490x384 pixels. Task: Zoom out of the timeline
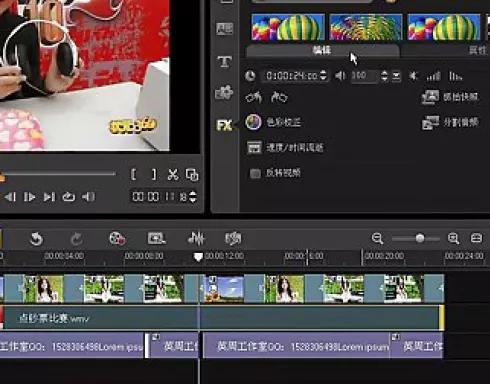click(378, 238)
